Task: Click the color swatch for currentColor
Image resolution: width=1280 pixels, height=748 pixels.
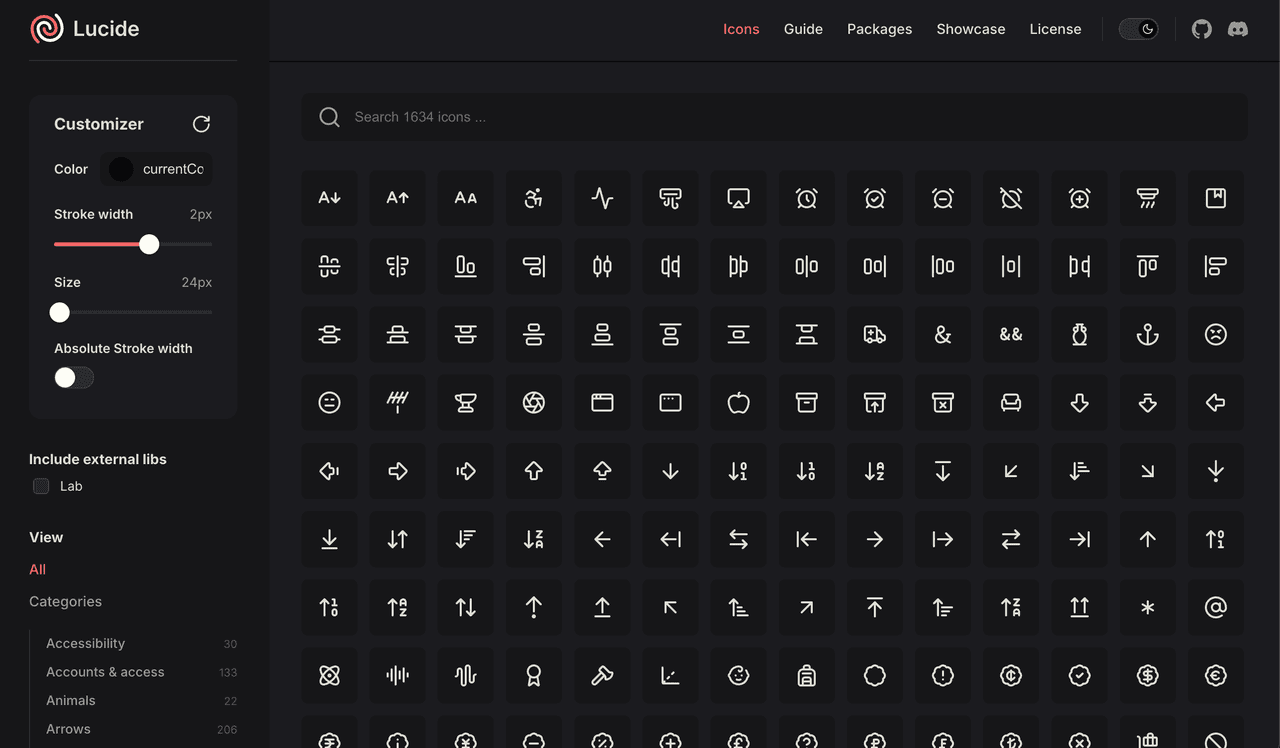Action: point(121,169)
